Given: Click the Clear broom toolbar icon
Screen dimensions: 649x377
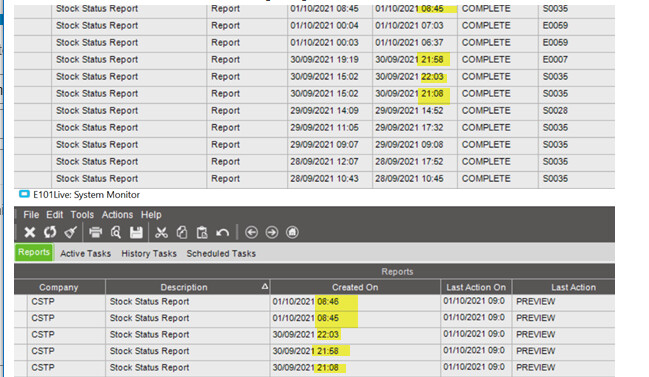Looking at the screenshot, I should pos(70,233).
